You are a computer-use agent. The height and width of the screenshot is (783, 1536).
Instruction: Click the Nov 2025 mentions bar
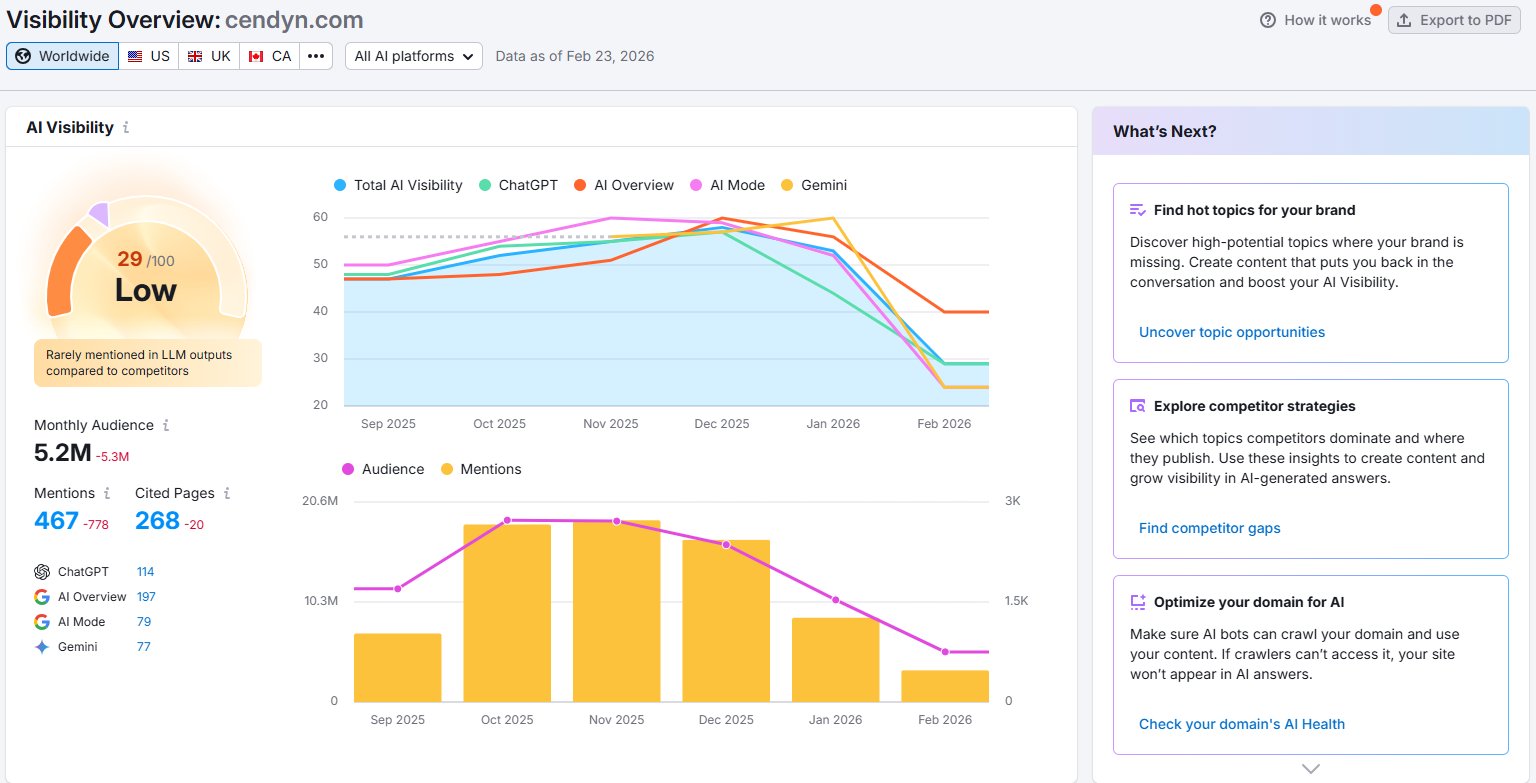point(616,611)
